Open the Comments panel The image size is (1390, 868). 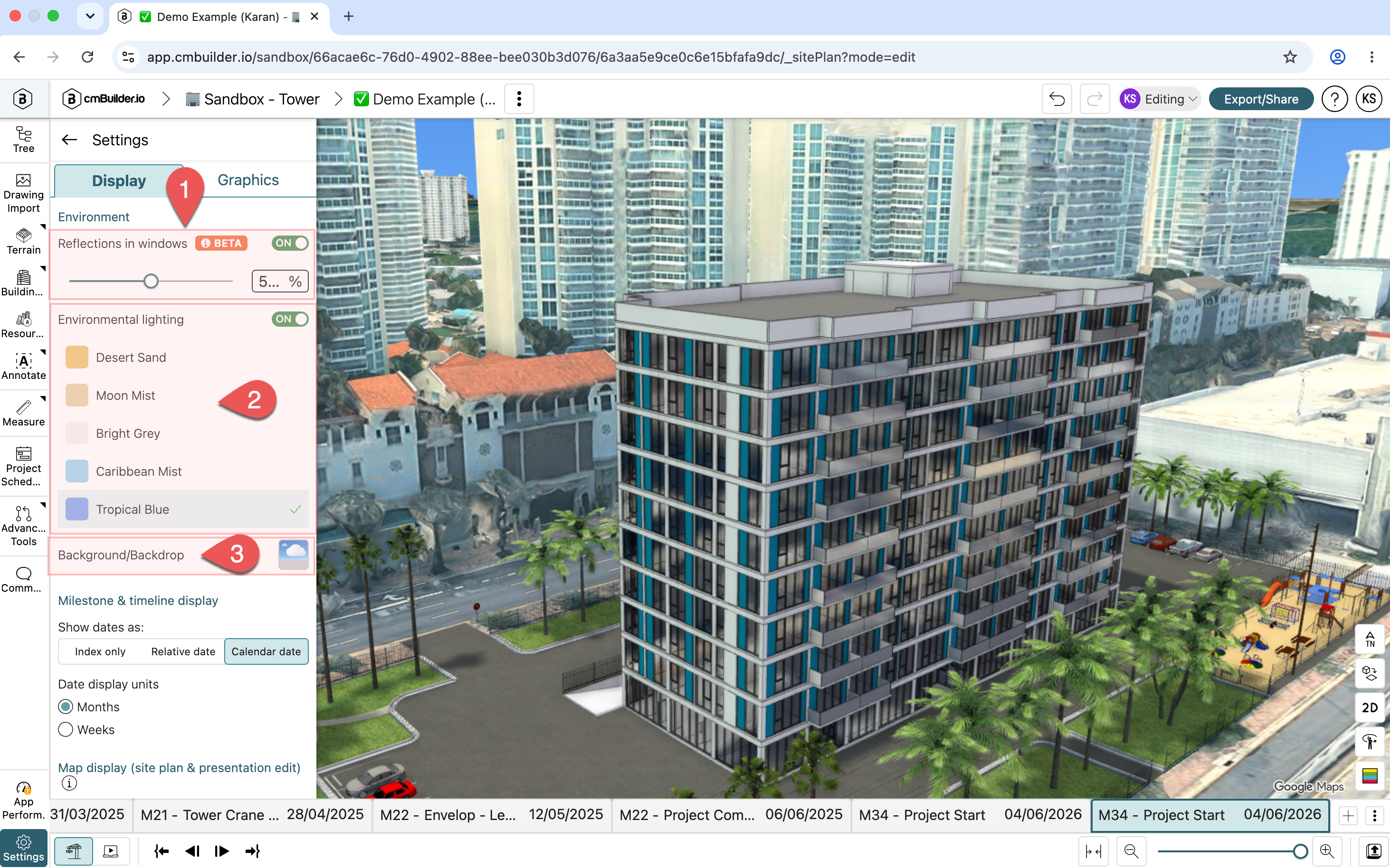click(24, 580)
